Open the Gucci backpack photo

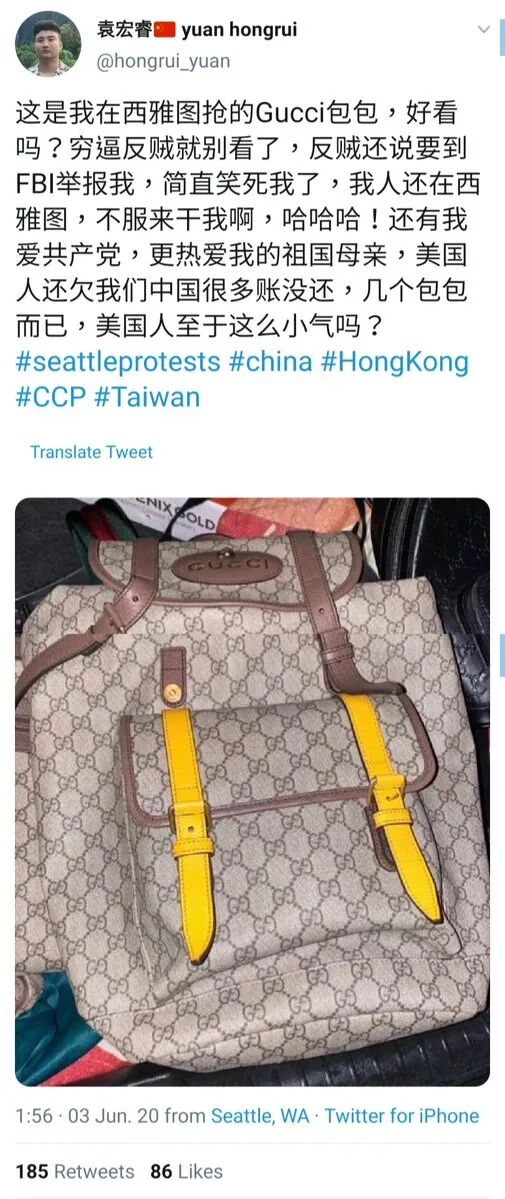click(x=252, y=791)
